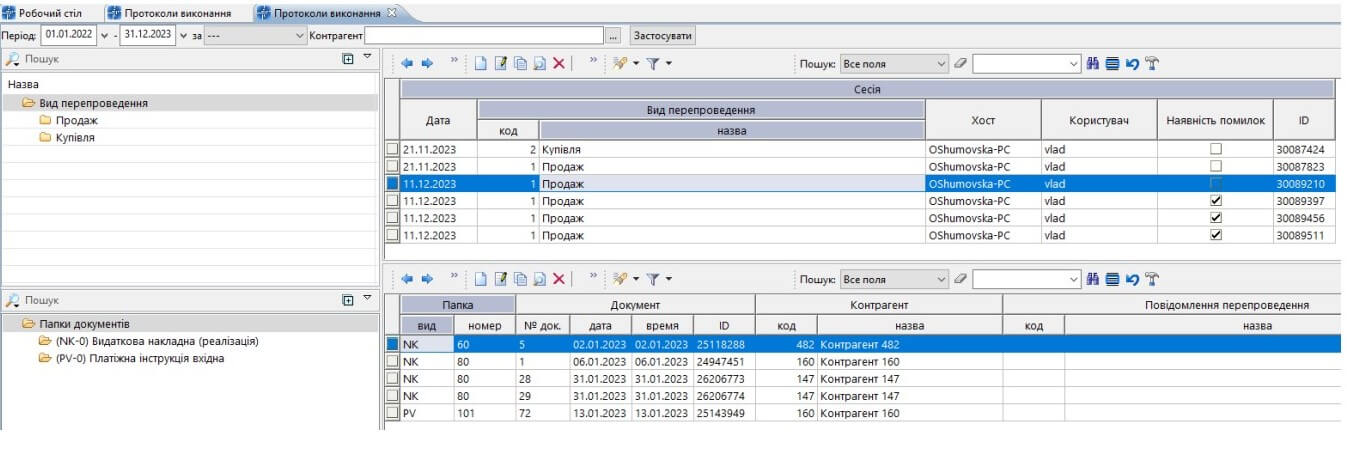Viewport: 1347px width, 453px height.
Task: Sort by the Хост column header
Action: coord(983,120)
